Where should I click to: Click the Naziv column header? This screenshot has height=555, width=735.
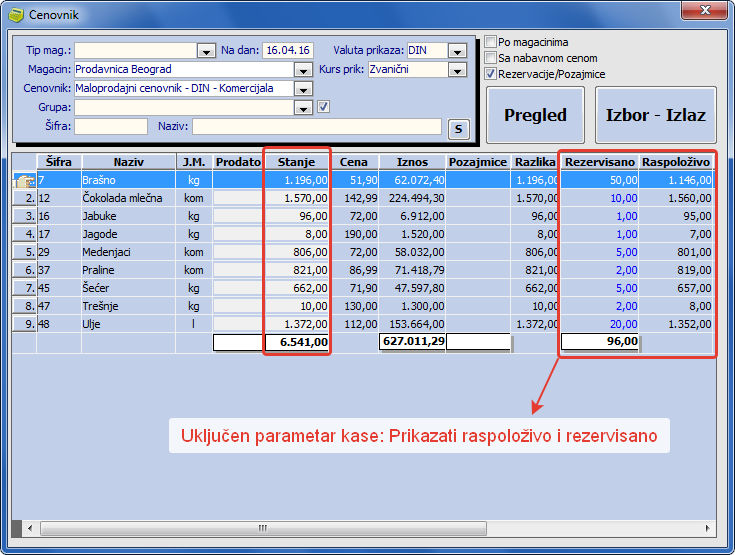click(x=128, y=162)
